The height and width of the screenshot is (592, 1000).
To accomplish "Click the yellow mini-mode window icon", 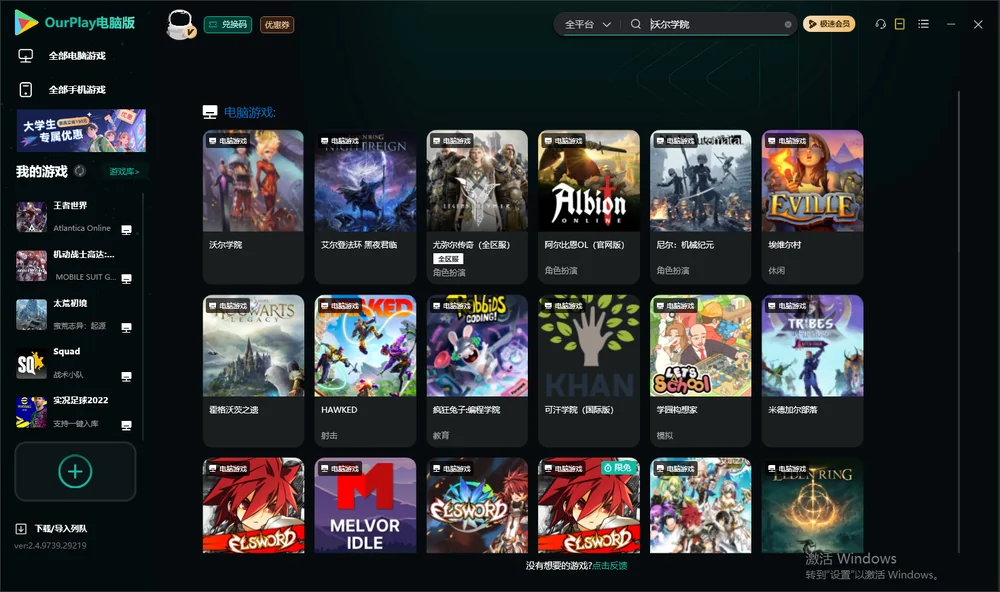I will point(899,24).
